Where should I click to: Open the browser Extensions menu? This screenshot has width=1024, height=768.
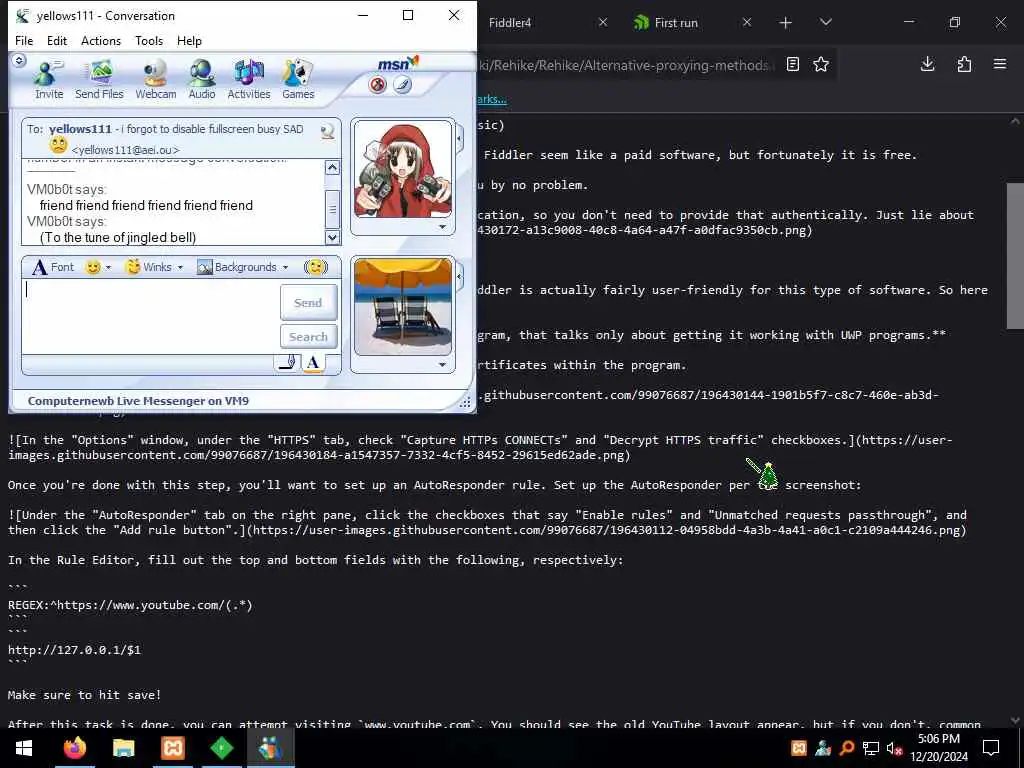click(964, 64)
